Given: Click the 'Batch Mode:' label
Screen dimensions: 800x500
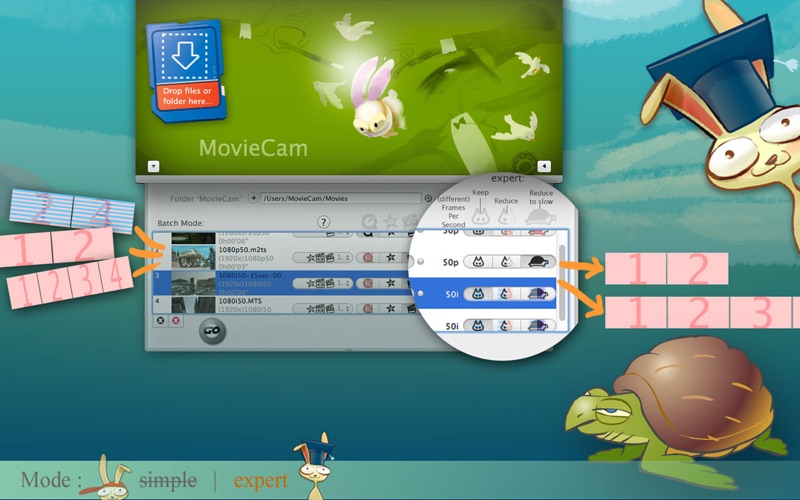Looking at the screenshot, I should tap(181, 223).
